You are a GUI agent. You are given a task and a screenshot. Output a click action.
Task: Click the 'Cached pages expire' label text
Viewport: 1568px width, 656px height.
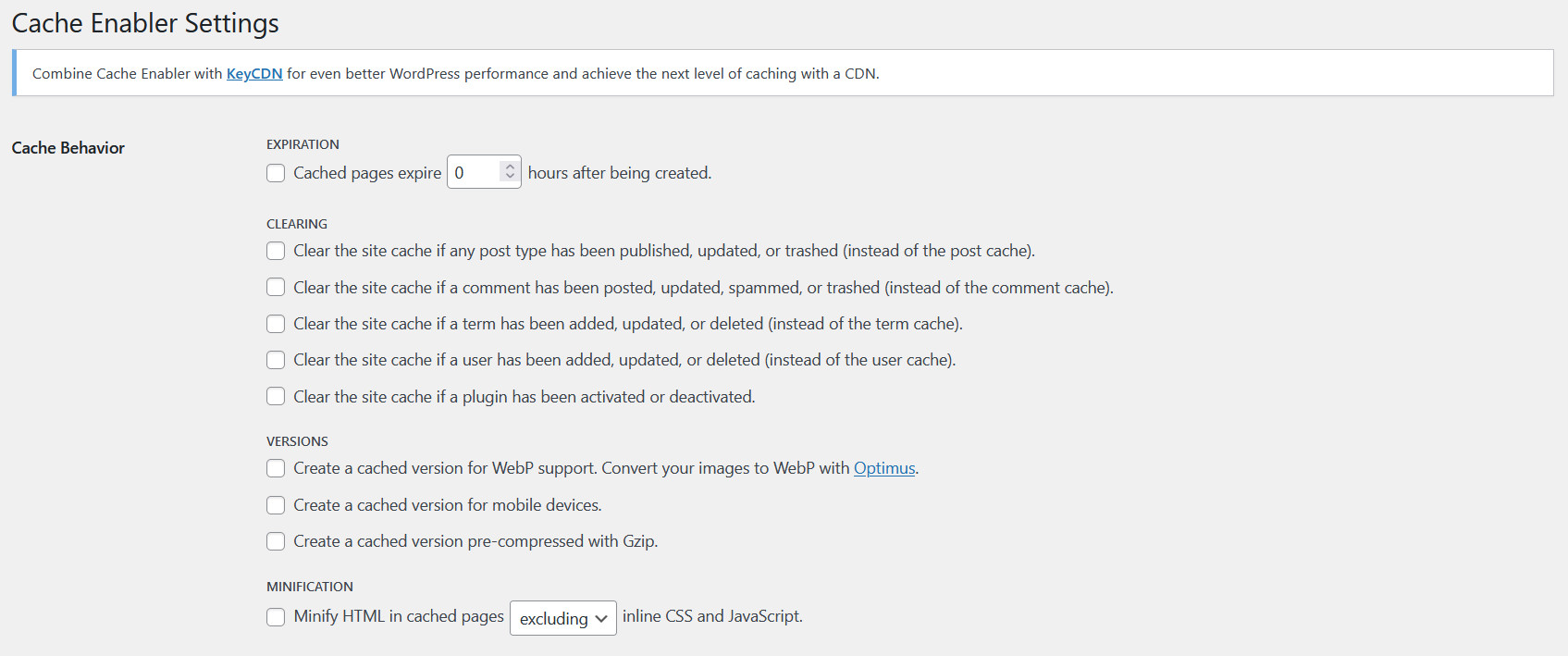pos(367,173)
